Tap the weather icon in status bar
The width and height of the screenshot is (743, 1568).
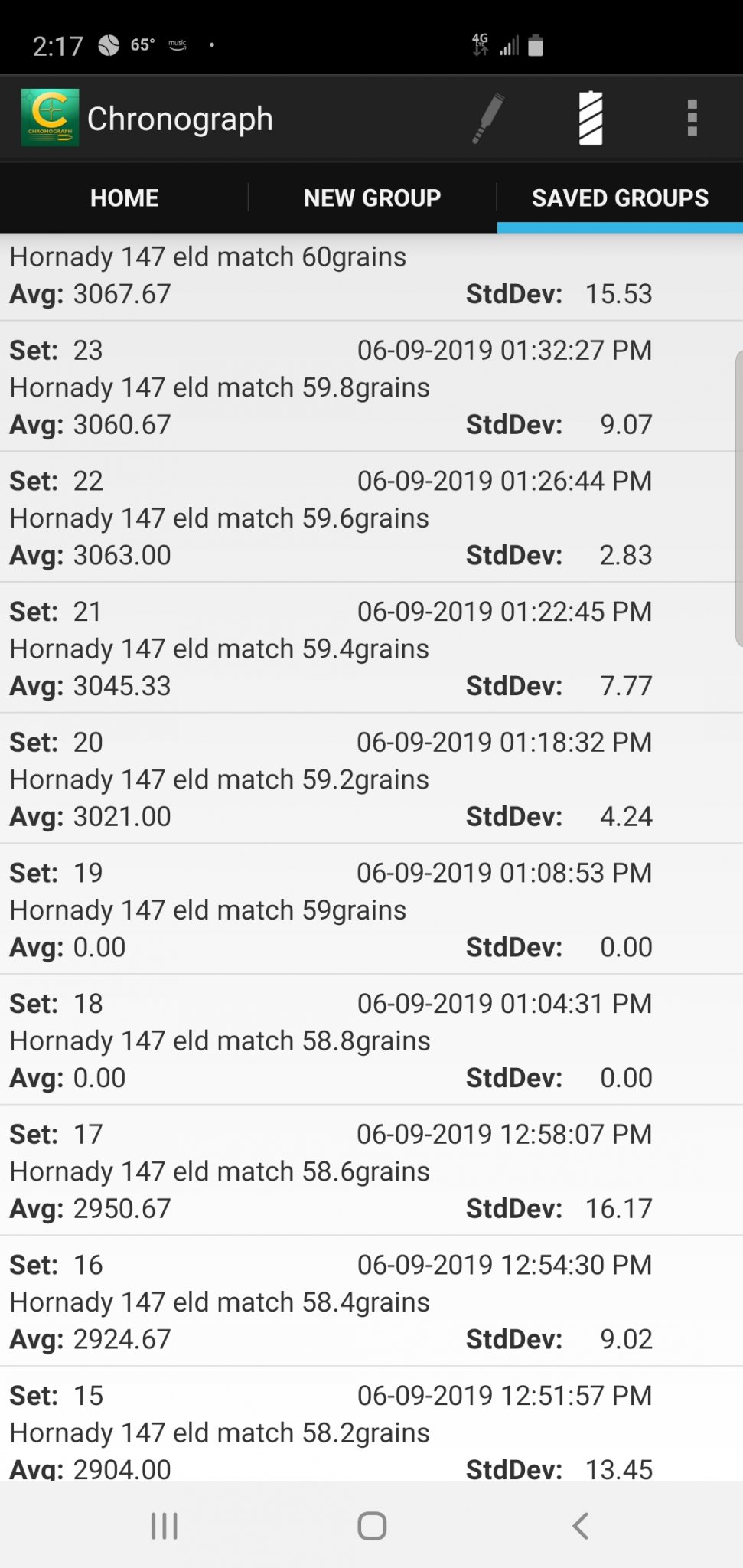tap(109, 46)
